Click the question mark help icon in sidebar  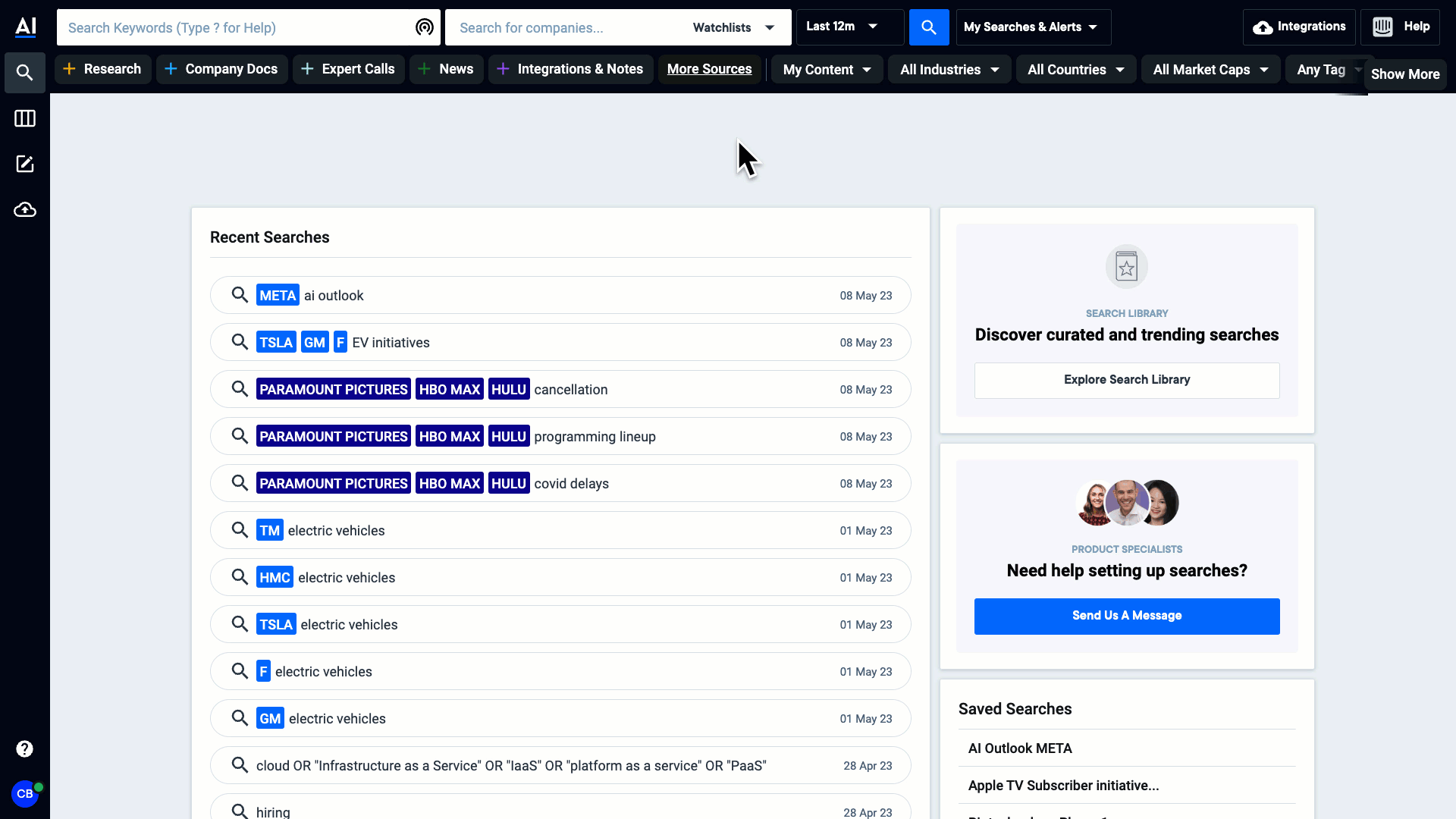click(25, 749)
